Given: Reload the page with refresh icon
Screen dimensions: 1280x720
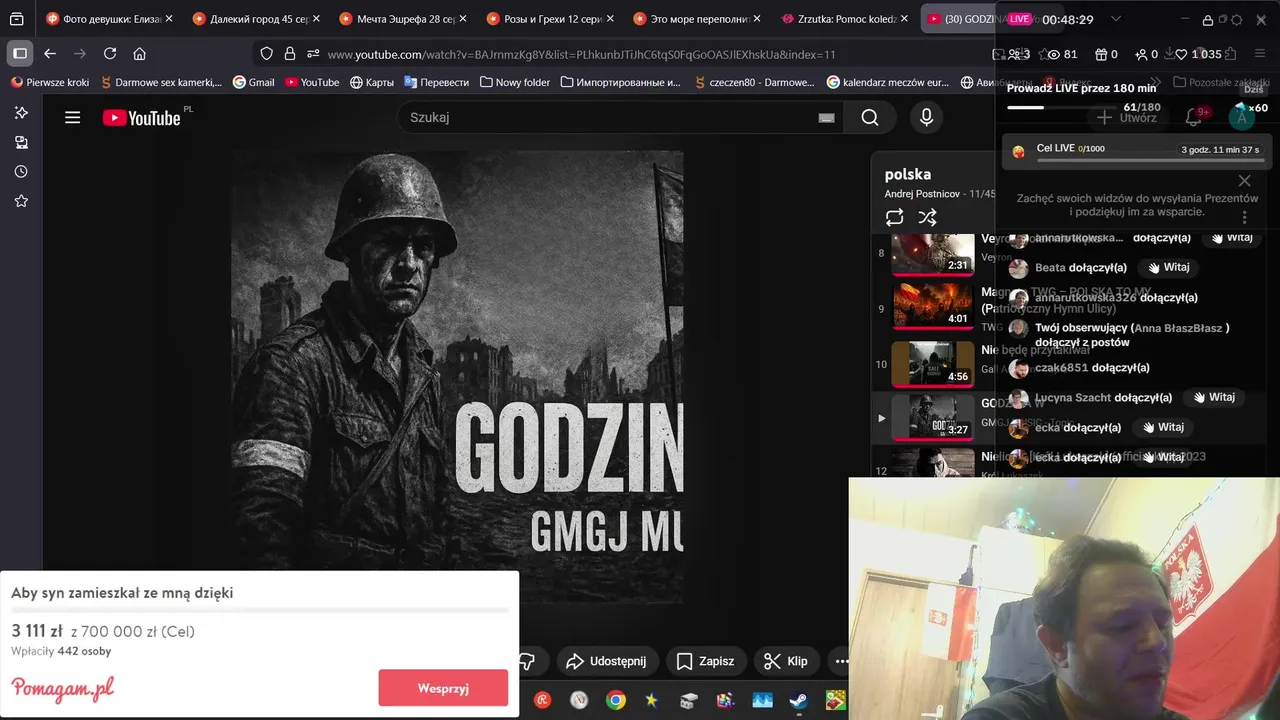Looking at the screenshot, I should (x=110, y=54).
